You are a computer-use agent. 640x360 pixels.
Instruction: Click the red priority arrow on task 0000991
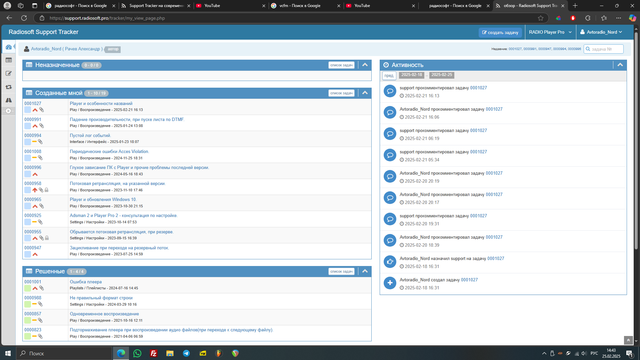tap(35, 126)
